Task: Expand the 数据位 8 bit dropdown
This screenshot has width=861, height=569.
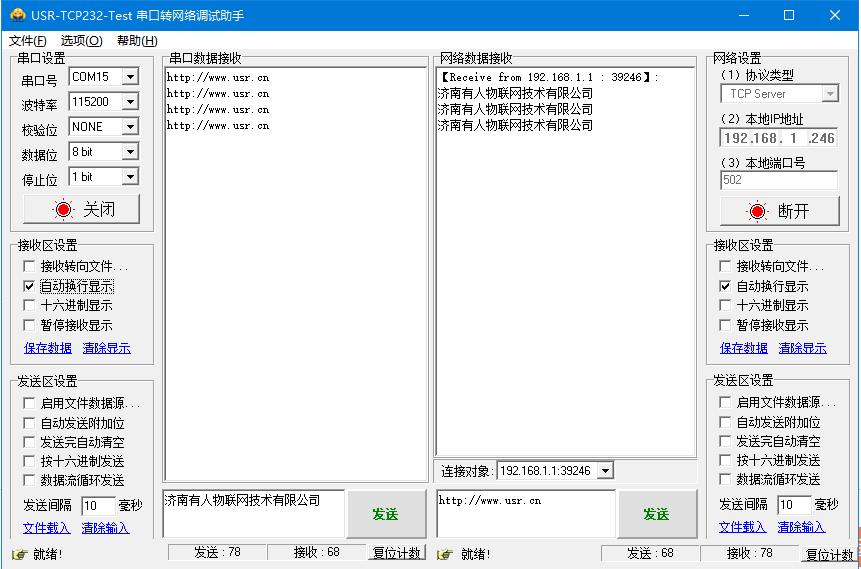Action: pyautogui.click(x=130, y=152)
